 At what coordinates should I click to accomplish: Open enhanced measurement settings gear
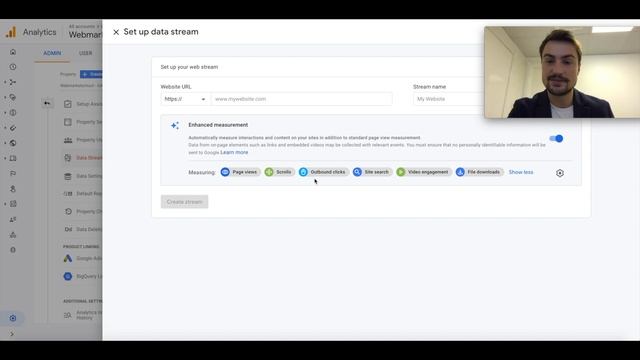560,173
